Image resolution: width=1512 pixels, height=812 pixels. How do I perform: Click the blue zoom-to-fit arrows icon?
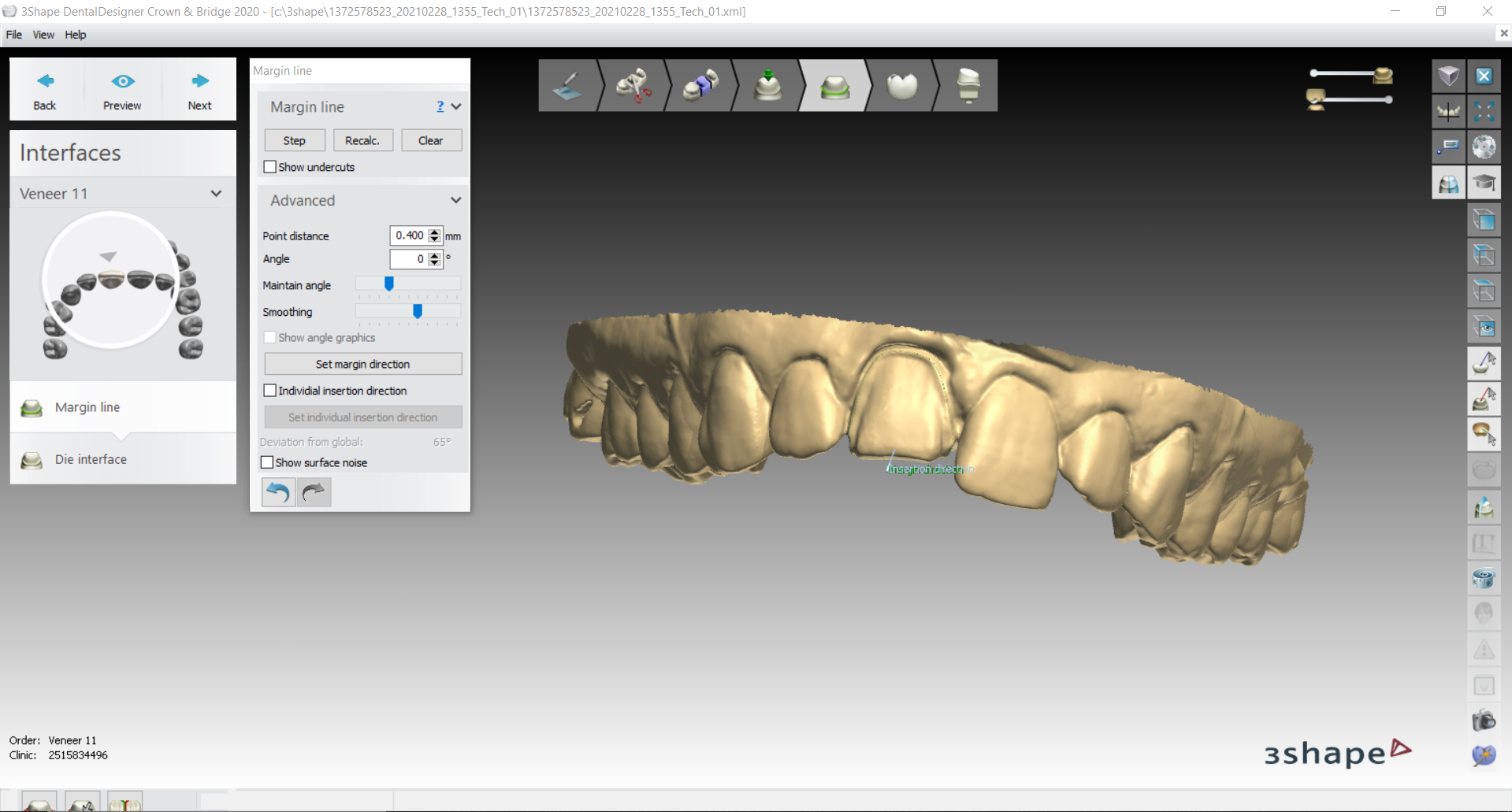click(1484, 111)
